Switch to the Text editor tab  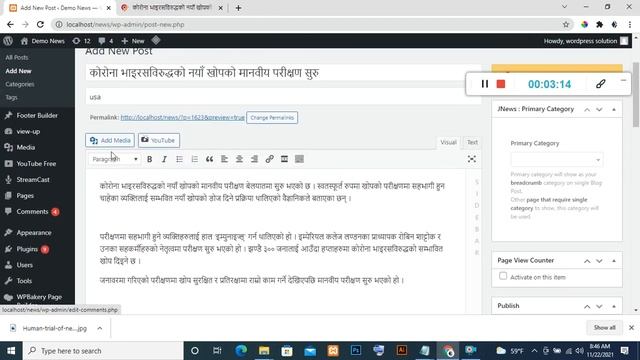(472, 142)
